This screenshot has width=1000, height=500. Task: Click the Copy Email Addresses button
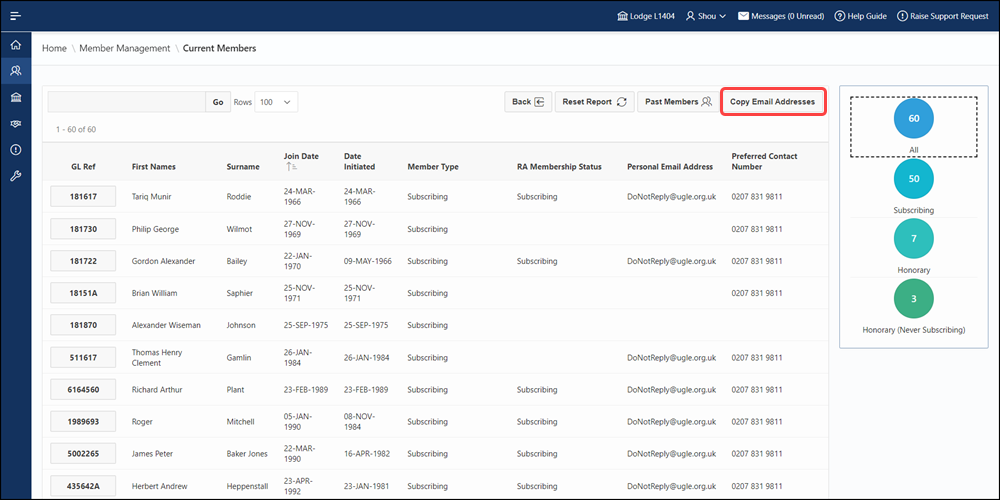(772, 102)
